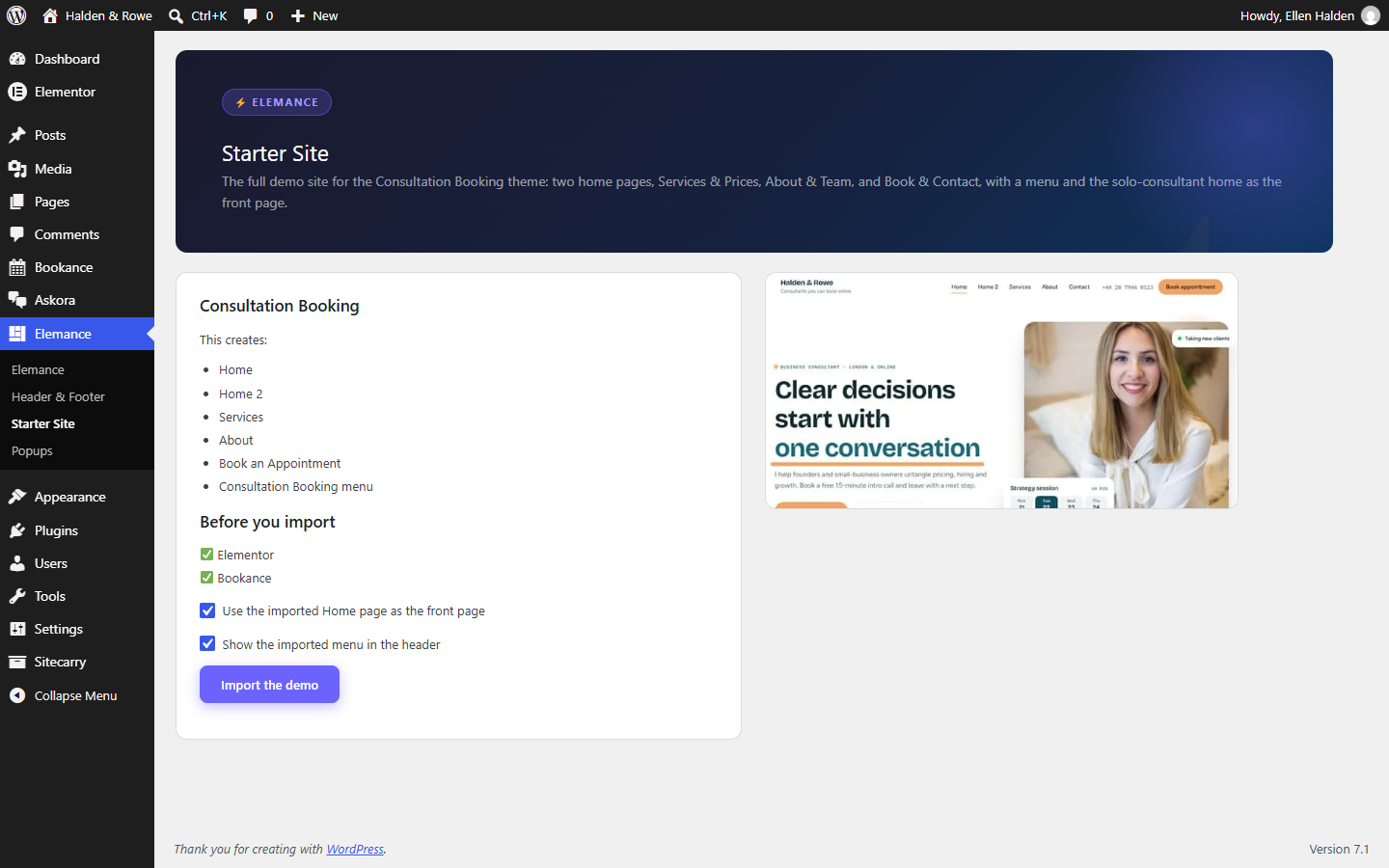
Task: Uncheck Show the imported menu in the header
Action: coord(207,643)
